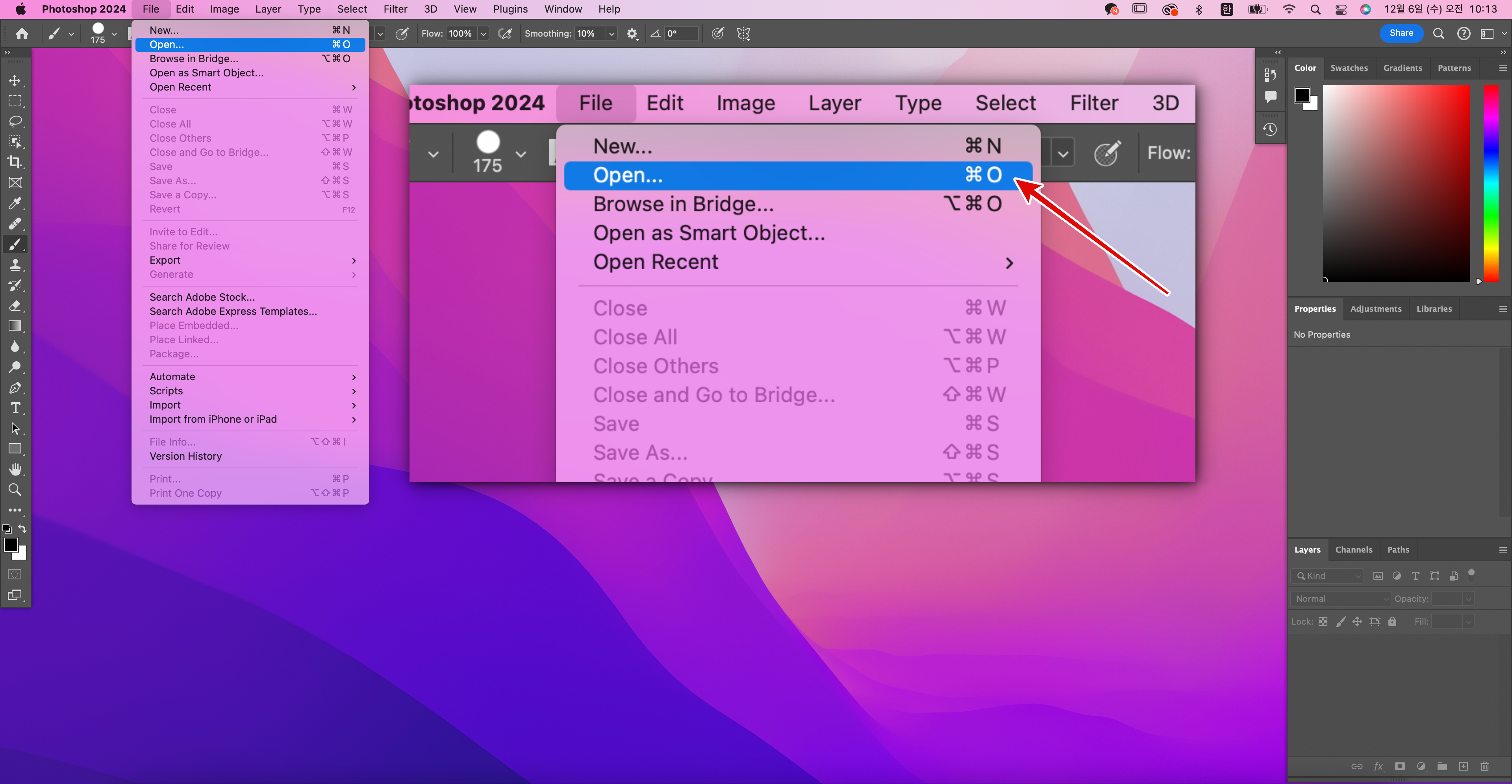
Task: Click the add layer style fx icon
Action: [1378, 766]
